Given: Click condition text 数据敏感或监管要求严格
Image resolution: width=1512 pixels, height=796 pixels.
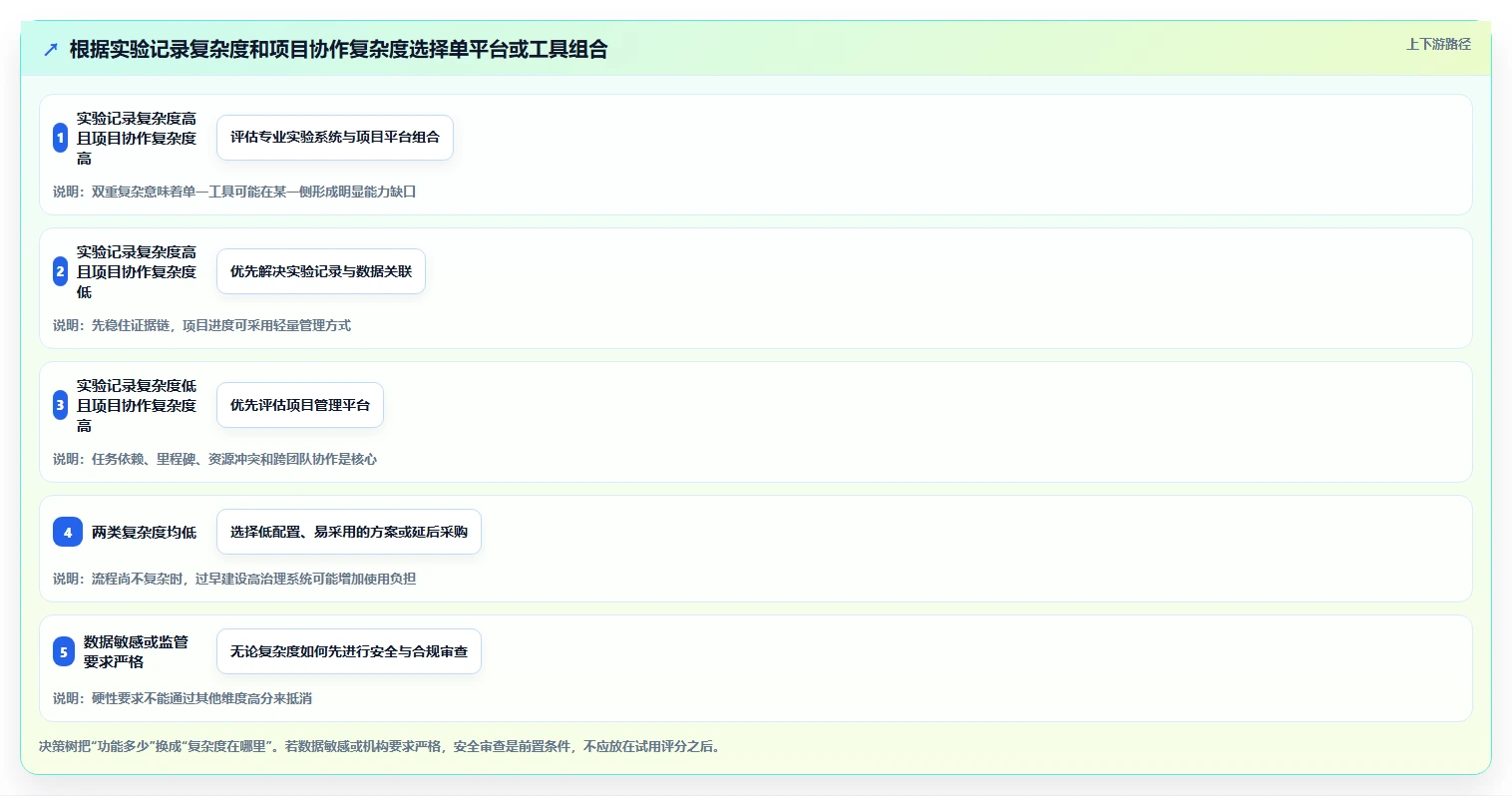Looking at the screenshot, I should [137, 651].
